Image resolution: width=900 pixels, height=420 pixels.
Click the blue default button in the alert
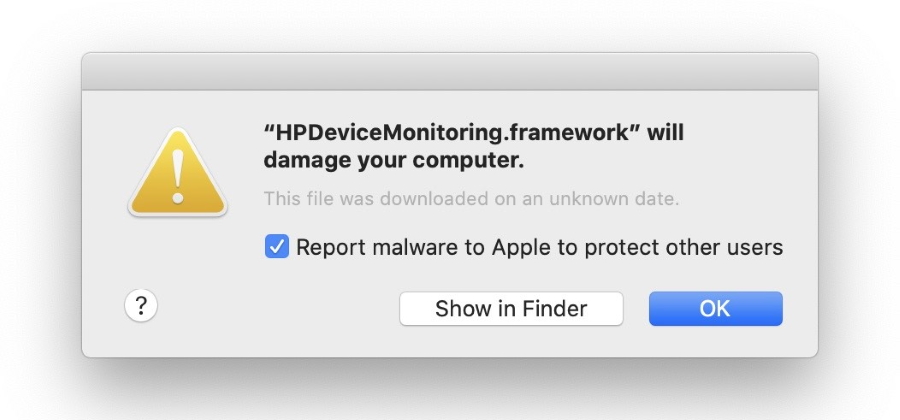coord(715,309)
